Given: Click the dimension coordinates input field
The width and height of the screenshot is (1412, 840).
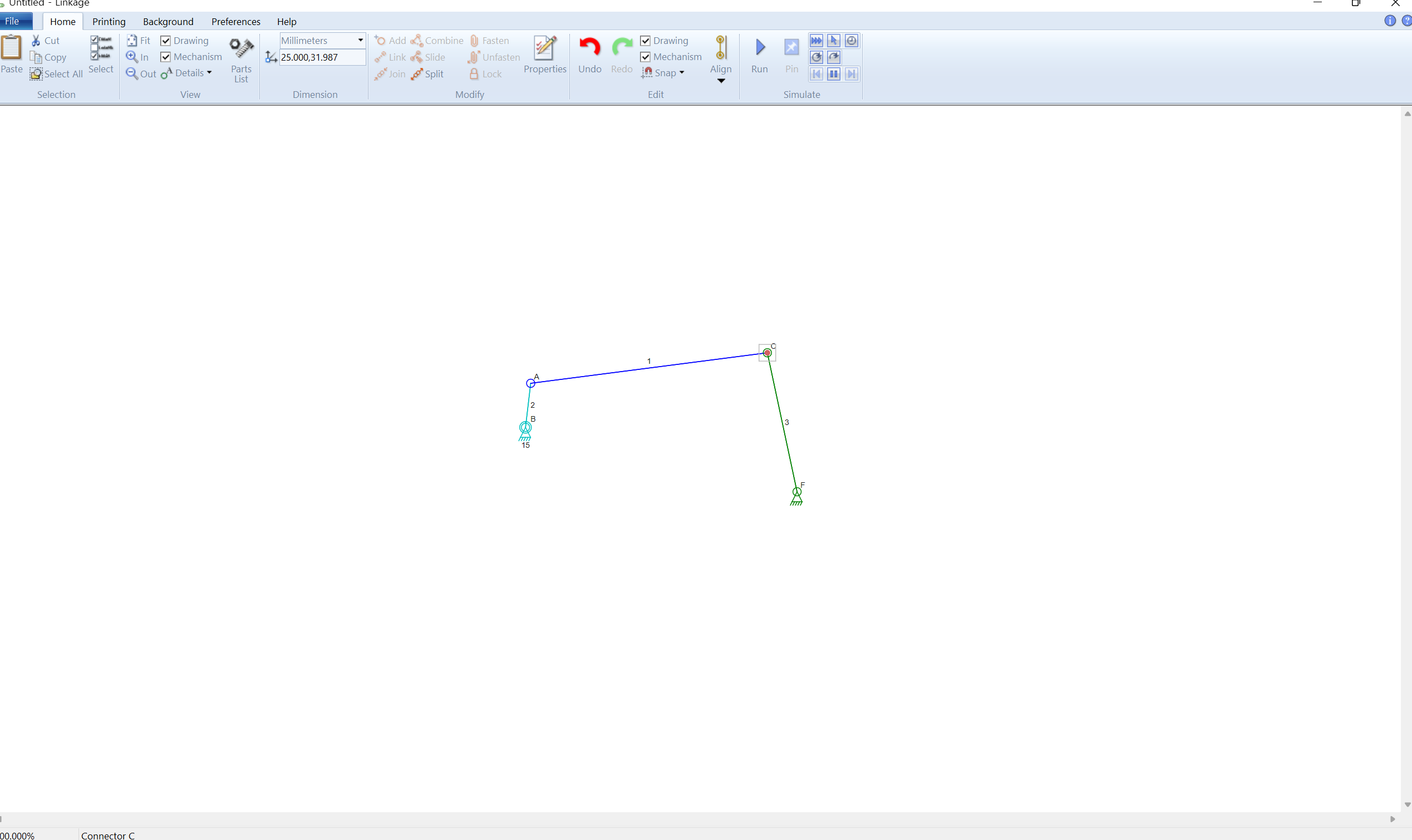Looking at the screenshot, I should (x=322, y=57).
